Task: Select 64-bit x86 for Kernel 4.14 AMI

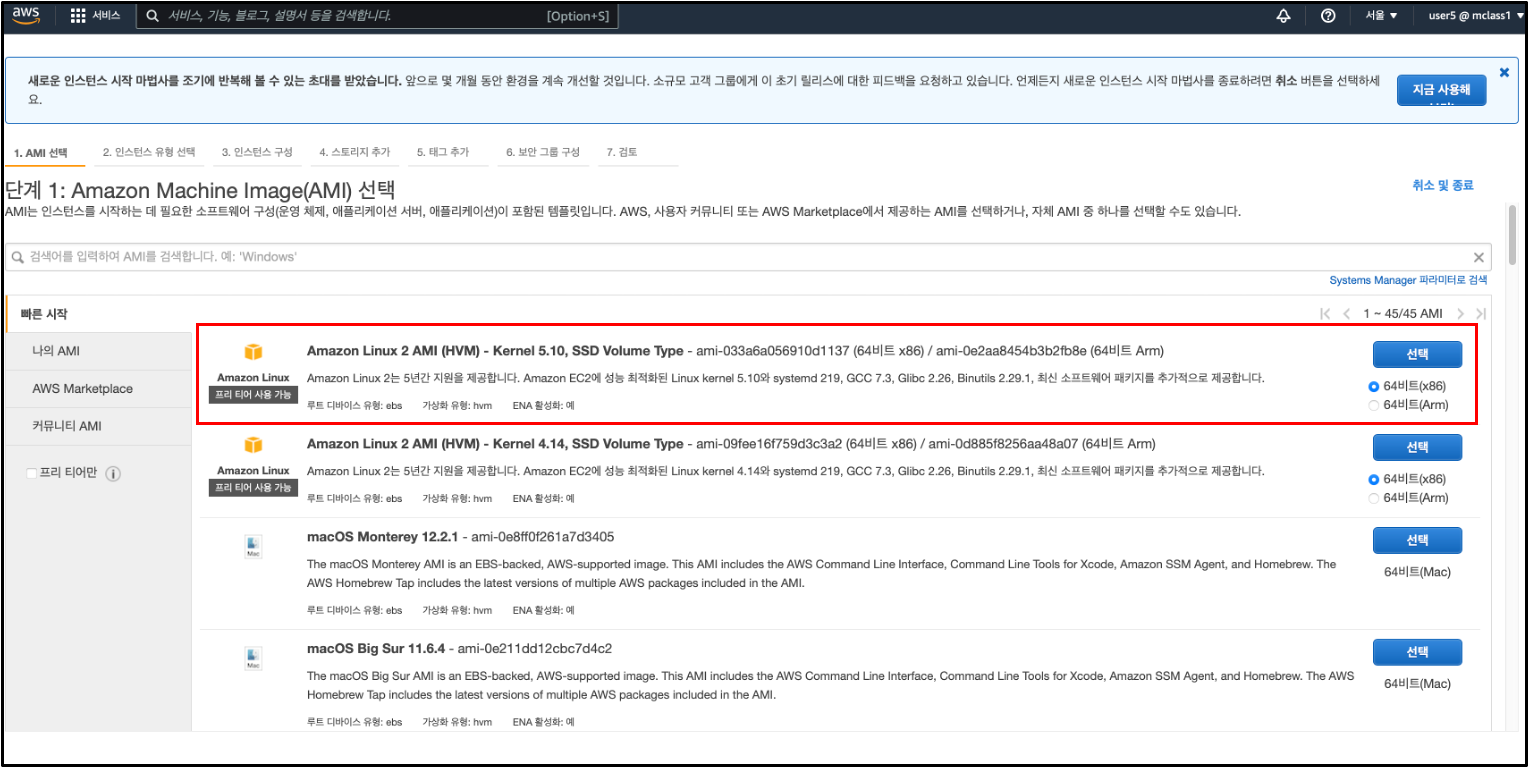Action: point(1374,479)
